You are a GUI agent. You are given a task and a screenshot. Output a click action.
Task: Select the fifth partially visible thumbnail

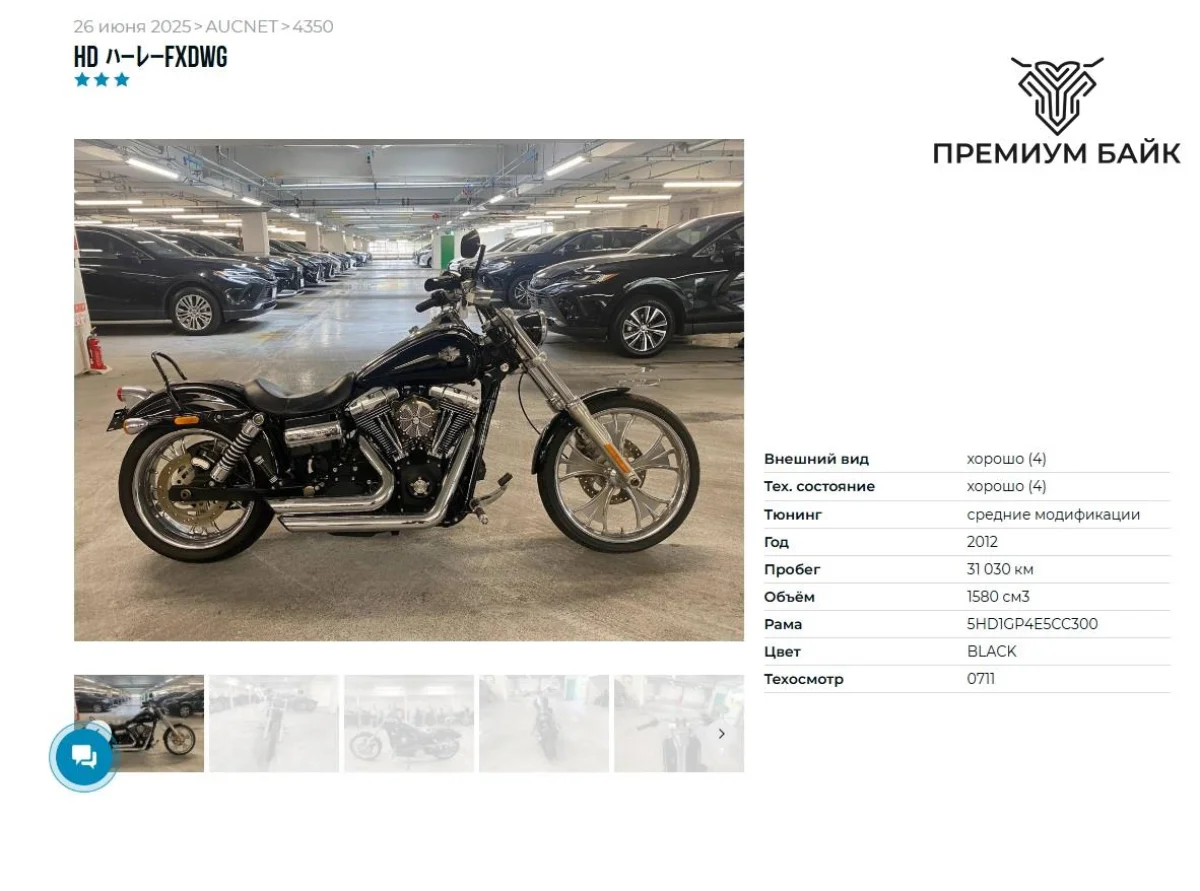(679, 723)
